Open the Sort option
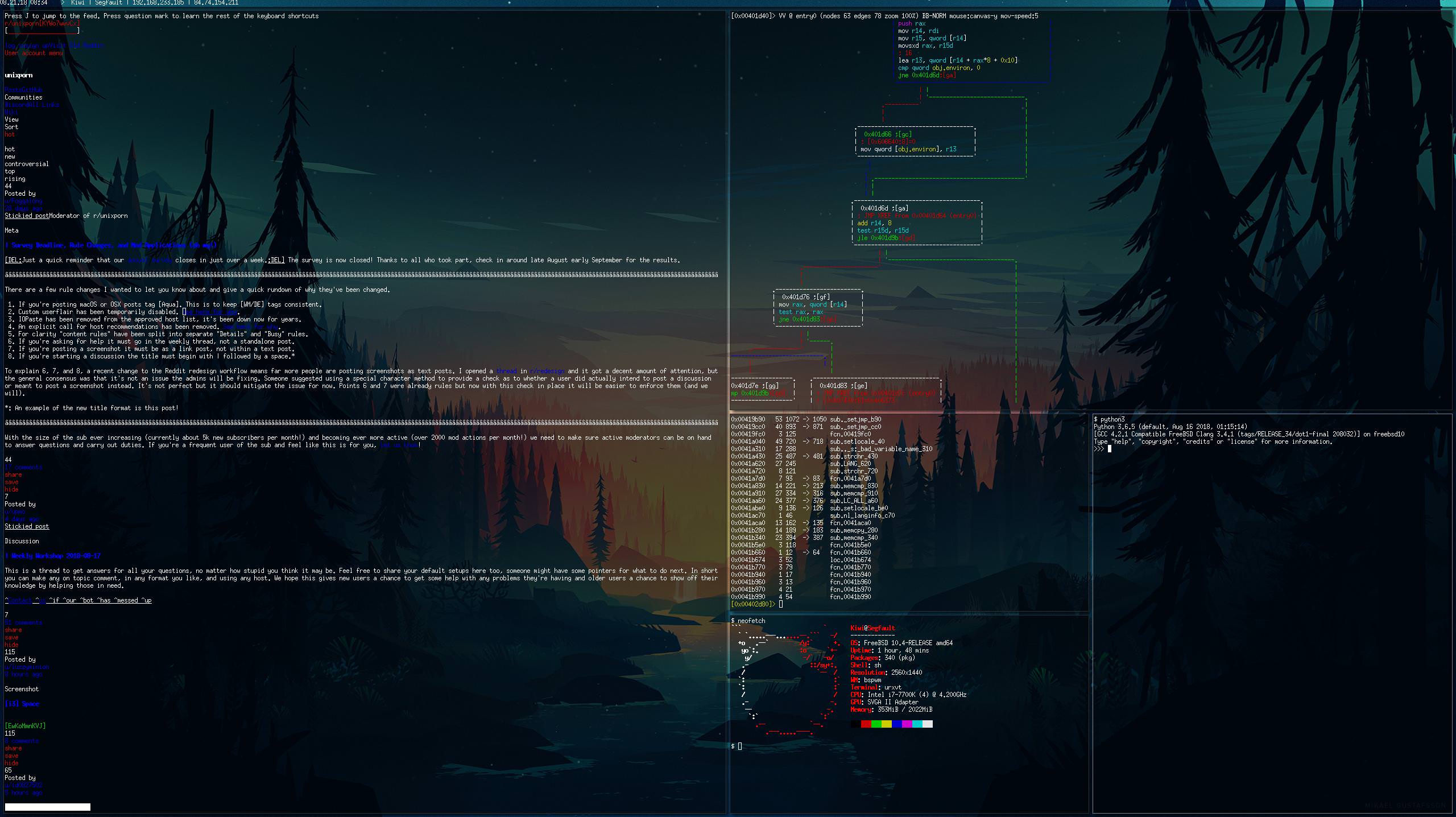Image resolution: width=1456 pixels, height=817 pixels. (11, 127)
